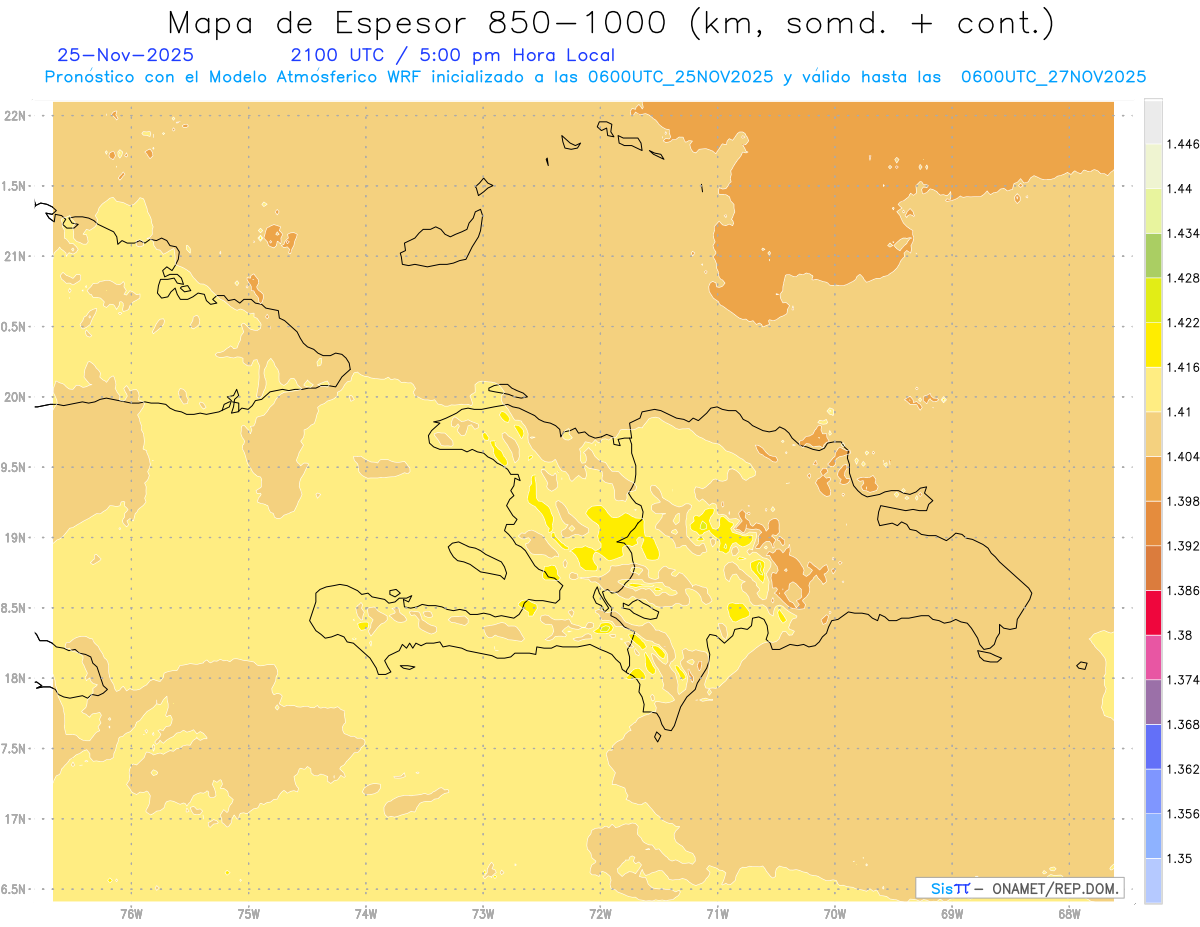This screenshot has height=927, width=1200.
Task: Click the latitude label '17N'
Action: pos(17,820)
